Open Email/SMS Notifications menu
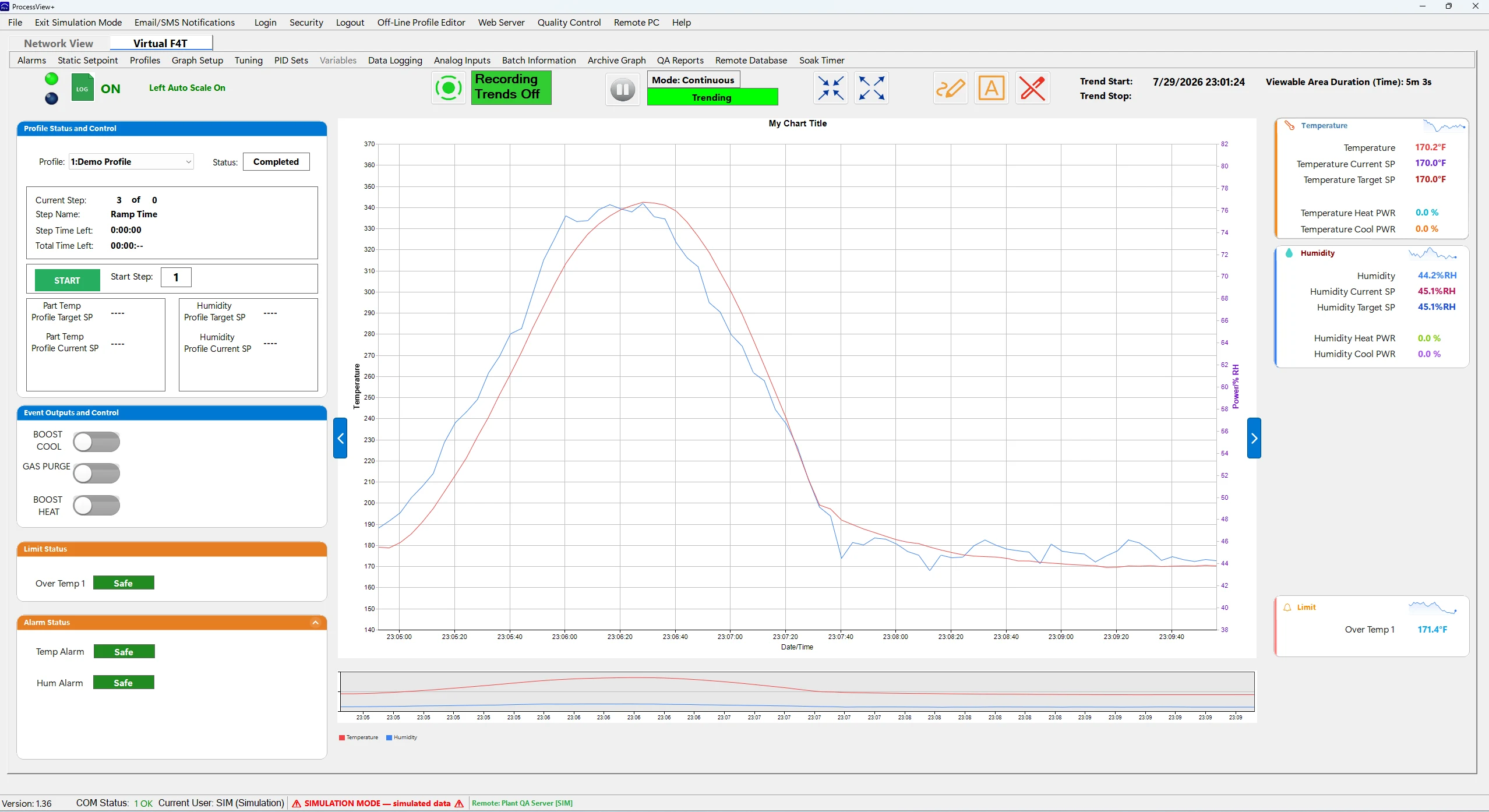This screenshot has height=812, width=1489. click(185, 22)
